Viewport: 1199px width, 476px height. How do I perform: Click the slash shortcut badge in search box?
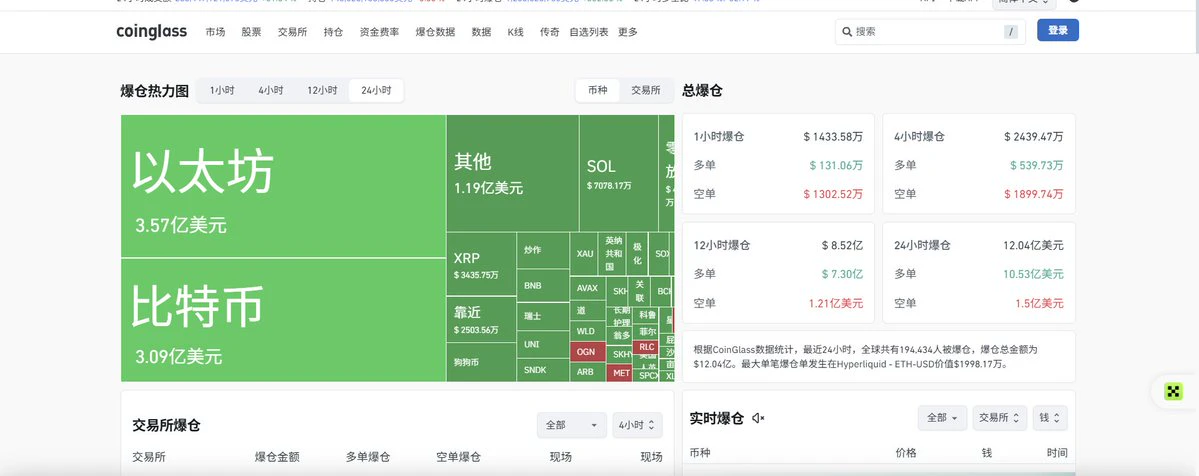pyautogui.click(x=1011, y=32)
